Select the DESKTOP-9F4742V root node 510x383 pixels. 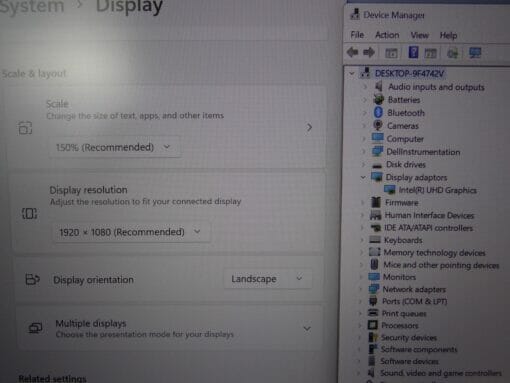(x=409, y=73)
